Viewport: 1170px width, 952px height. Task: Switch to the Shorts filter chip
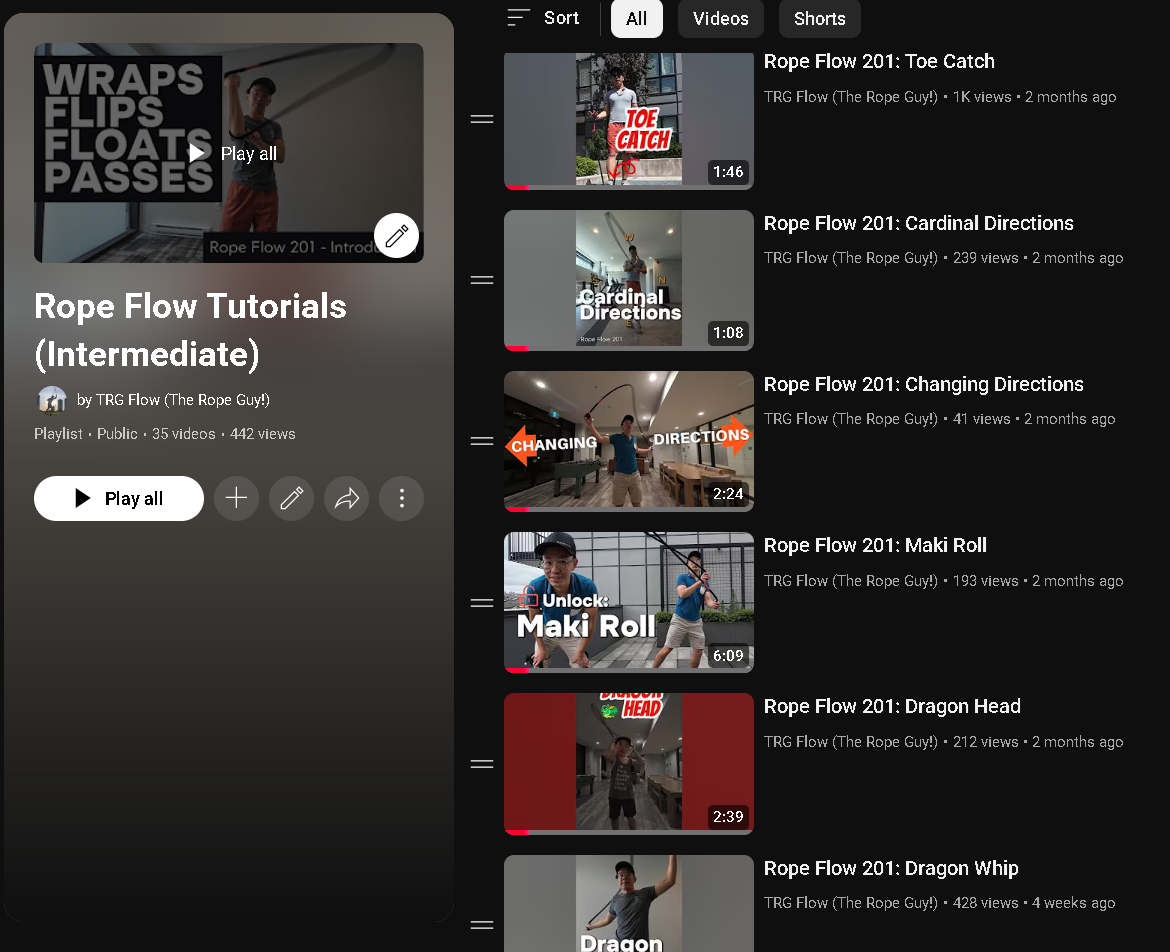tap(819, 19)
